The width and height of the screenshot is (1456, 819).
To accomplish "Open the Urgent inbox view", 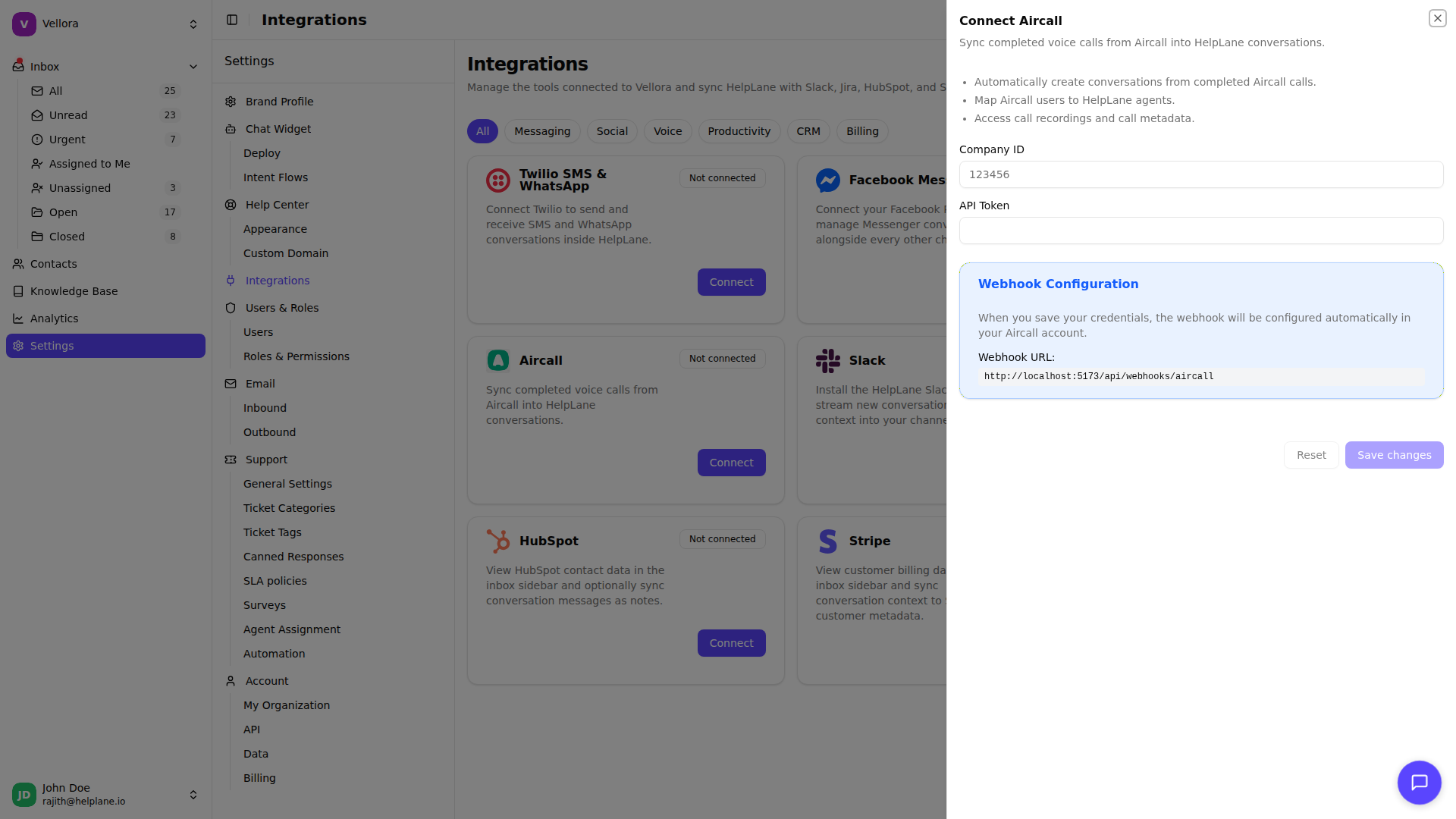I will (105, 140).
